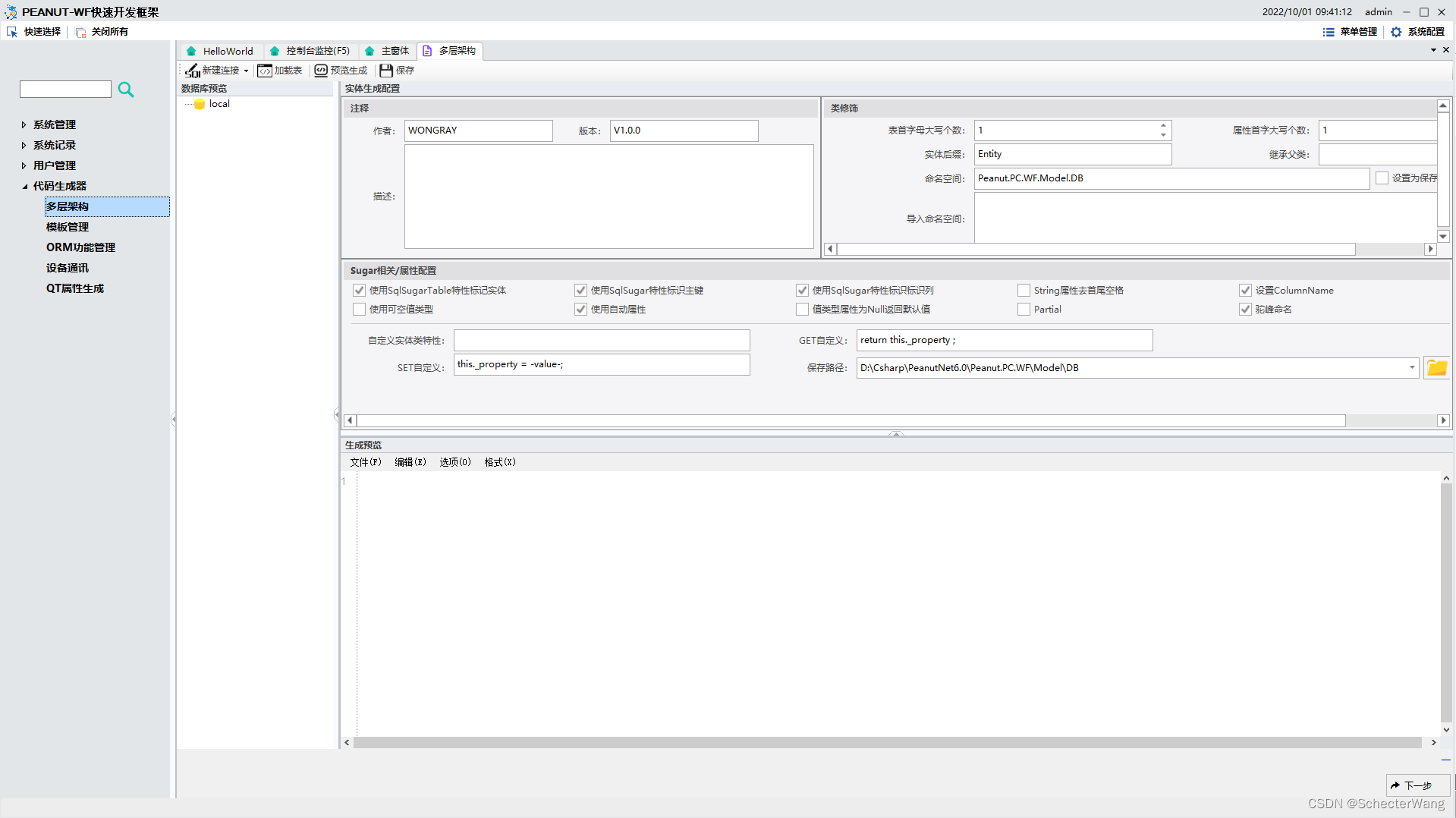
Task: Click the 新建连接 database connection icon
Action: pos(193,71)
